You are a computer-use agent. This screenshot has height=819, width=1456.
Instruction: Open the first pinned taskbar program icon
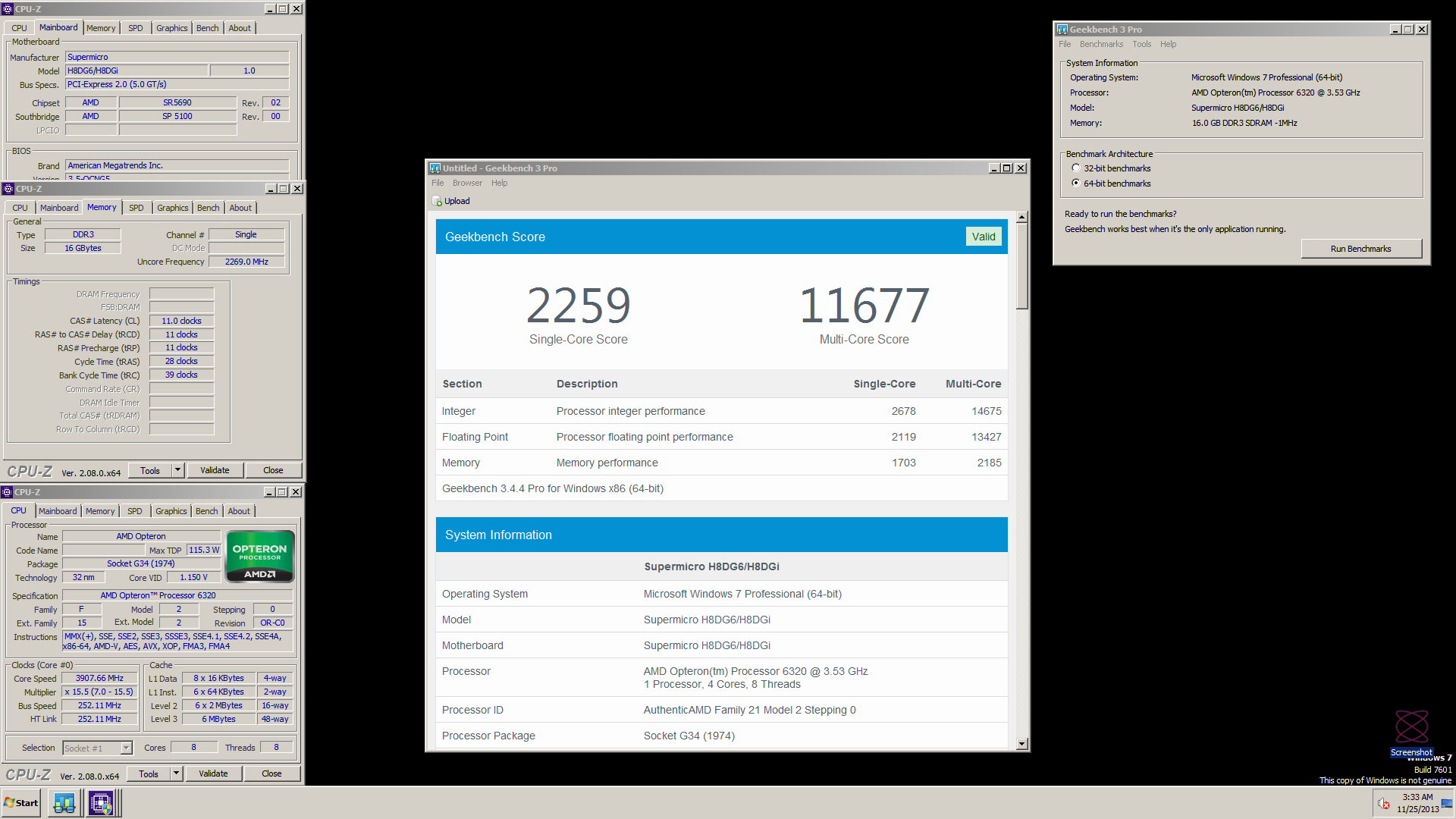click(64, 803)
